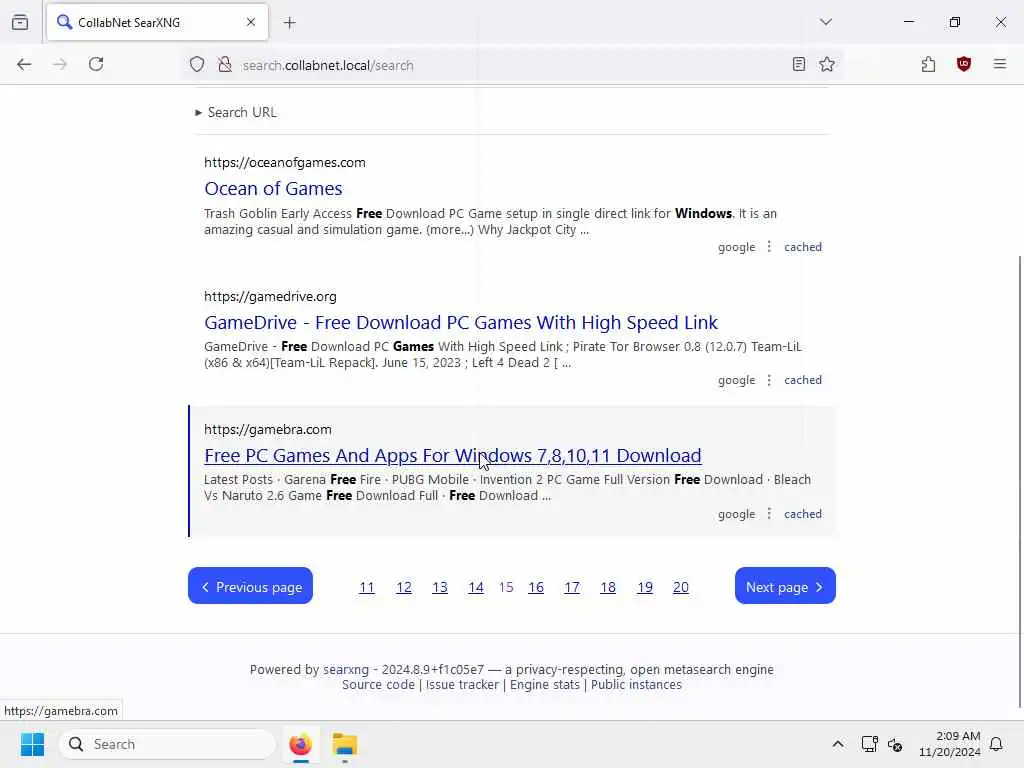Image resolution: width=1024 pixels, height=768 pixels.
Task: Go back to the previous page arrow
Action: point(24,64)
